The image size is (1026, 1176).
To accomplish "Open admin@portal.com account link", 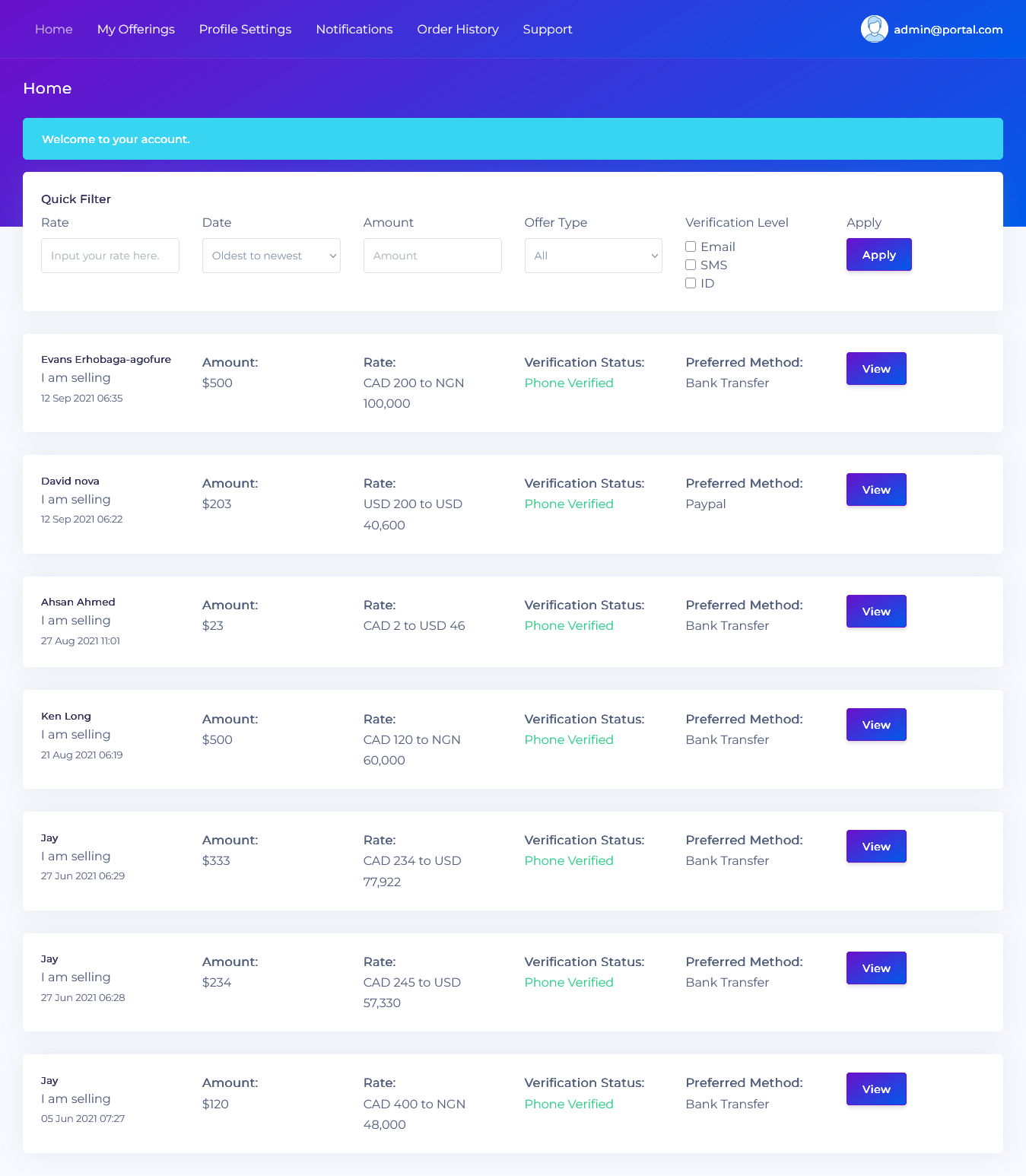I will (x=948, y=30).
